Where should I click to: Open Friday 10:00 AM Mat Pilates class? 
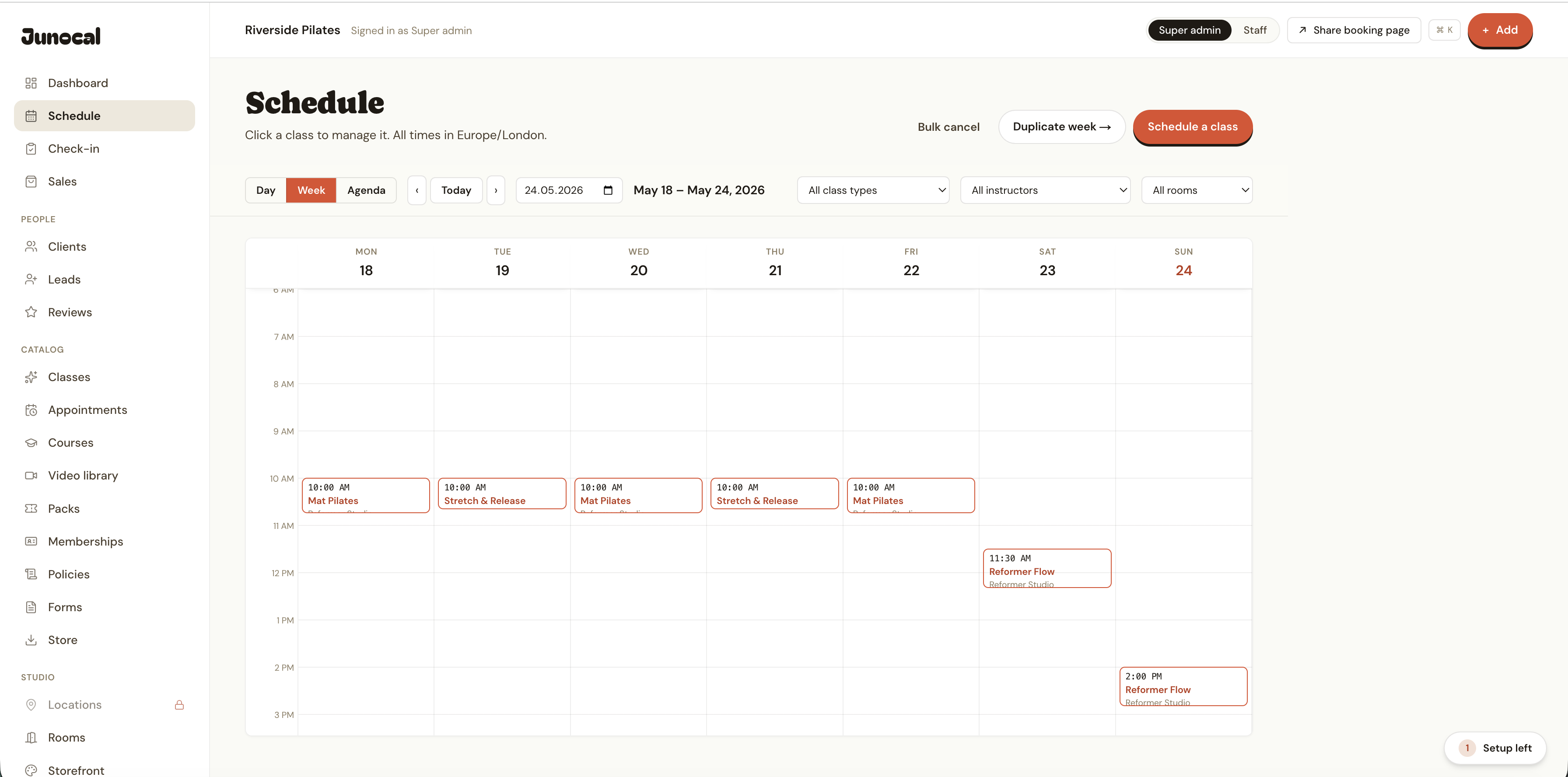click(910, 495)
